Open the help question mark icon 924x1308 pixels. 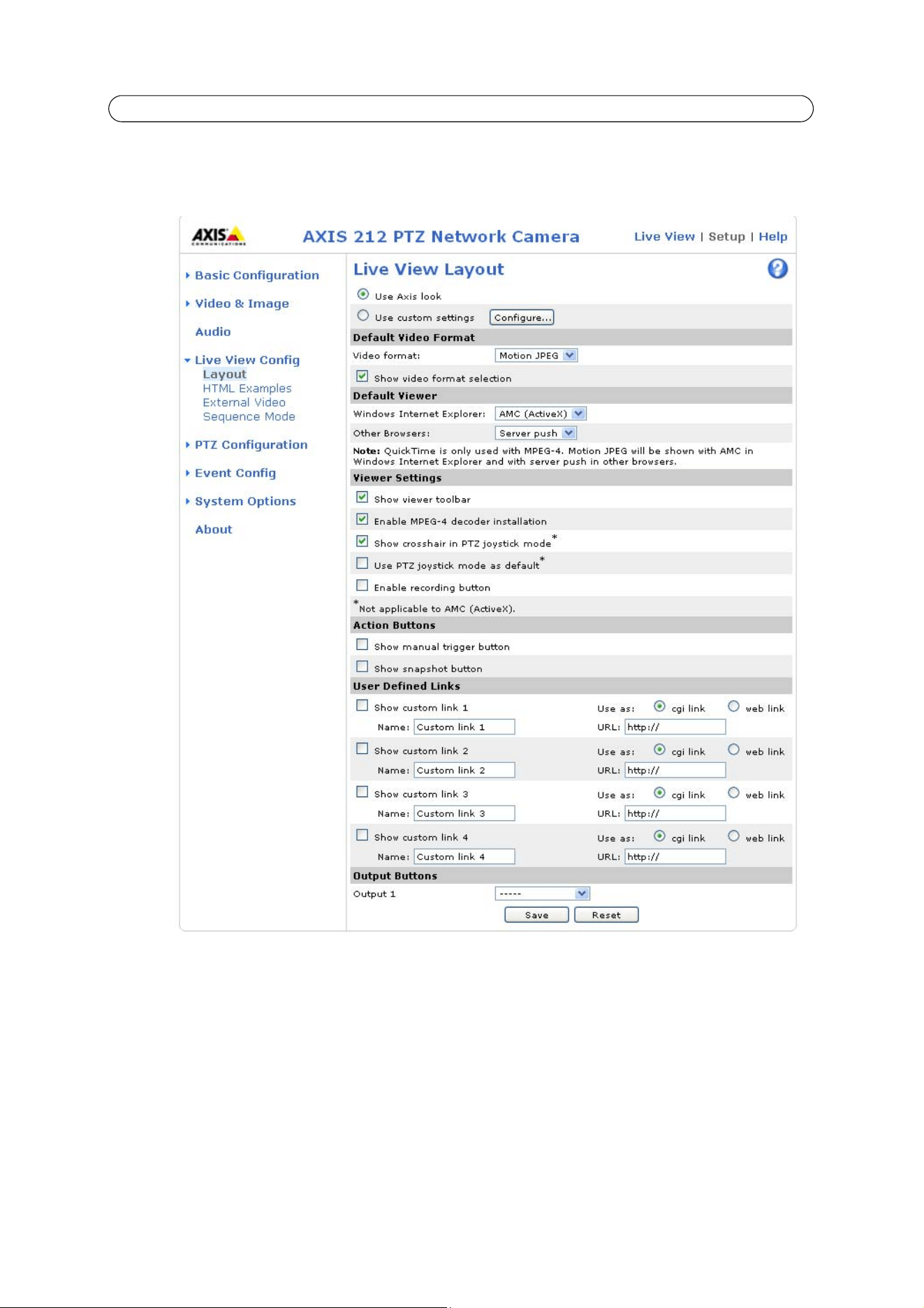(777, 269)
